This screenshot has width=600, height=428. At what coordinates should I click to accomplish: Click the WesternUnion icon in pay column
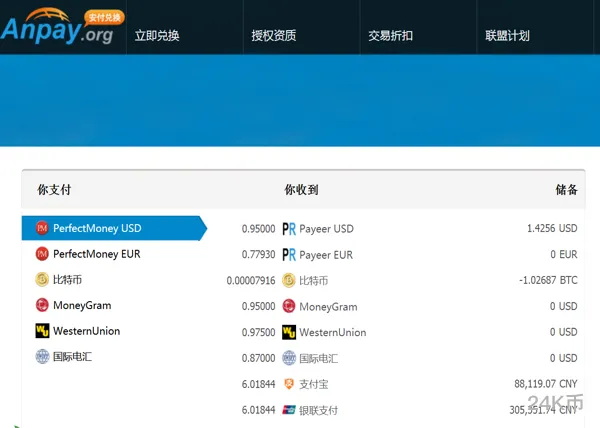coord(42,331)
